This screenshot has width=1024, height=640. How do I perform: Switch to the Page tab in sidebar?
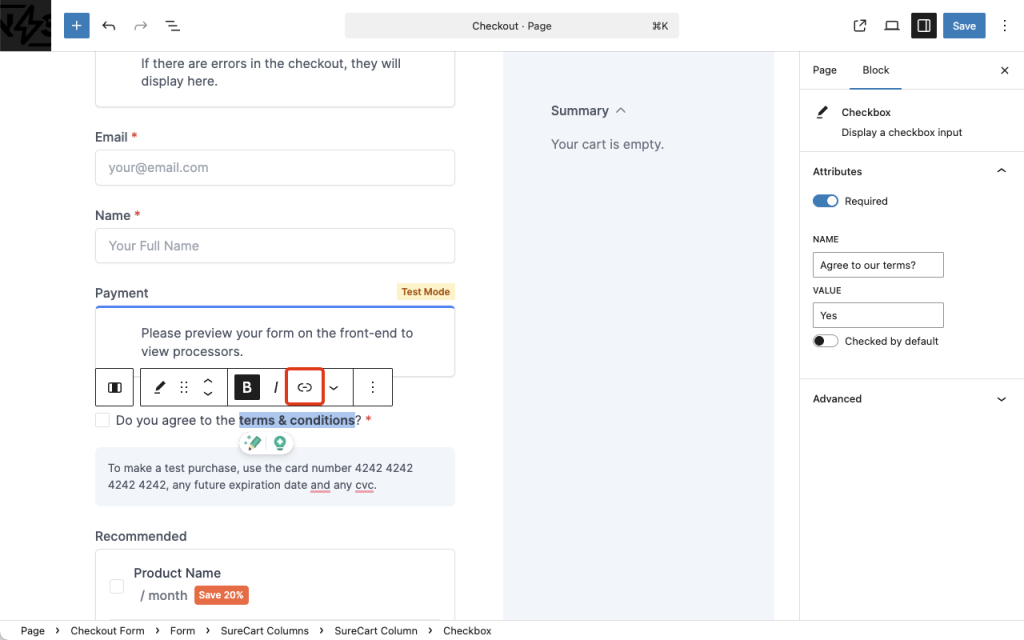[x=824, y=70]
